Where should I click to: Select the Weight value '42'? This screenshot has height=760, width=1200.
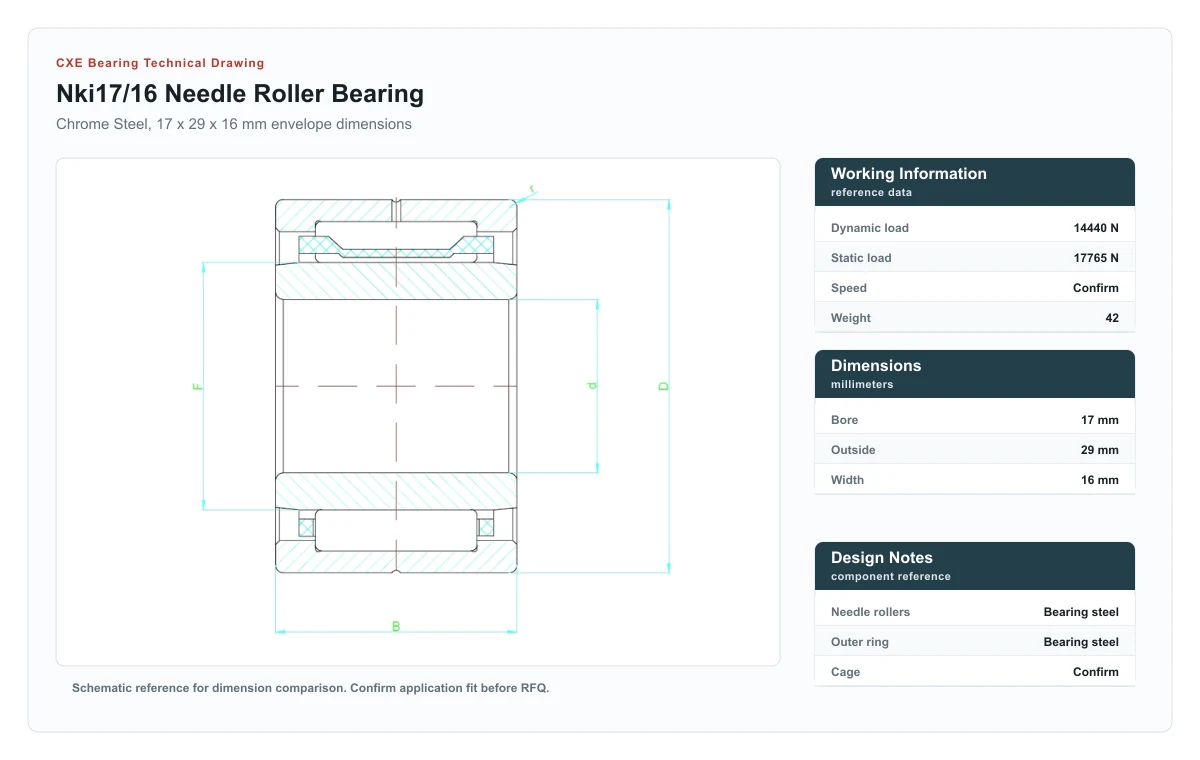(1112, 318)
